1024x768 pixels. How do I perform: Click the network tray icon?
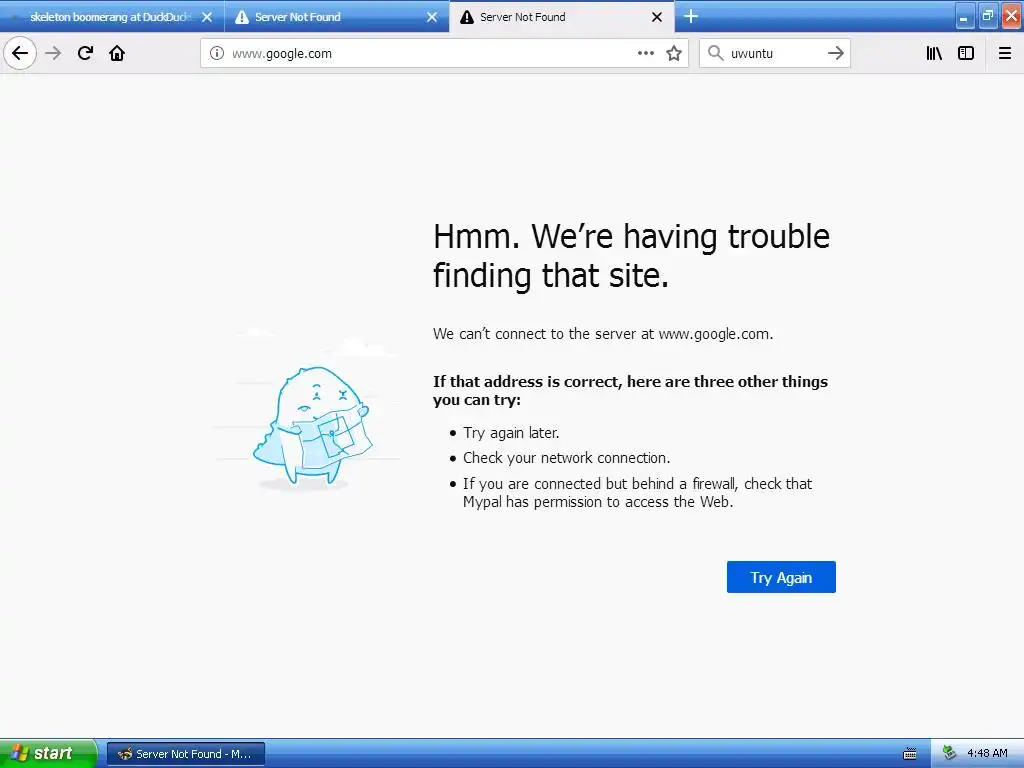(950, 753)
